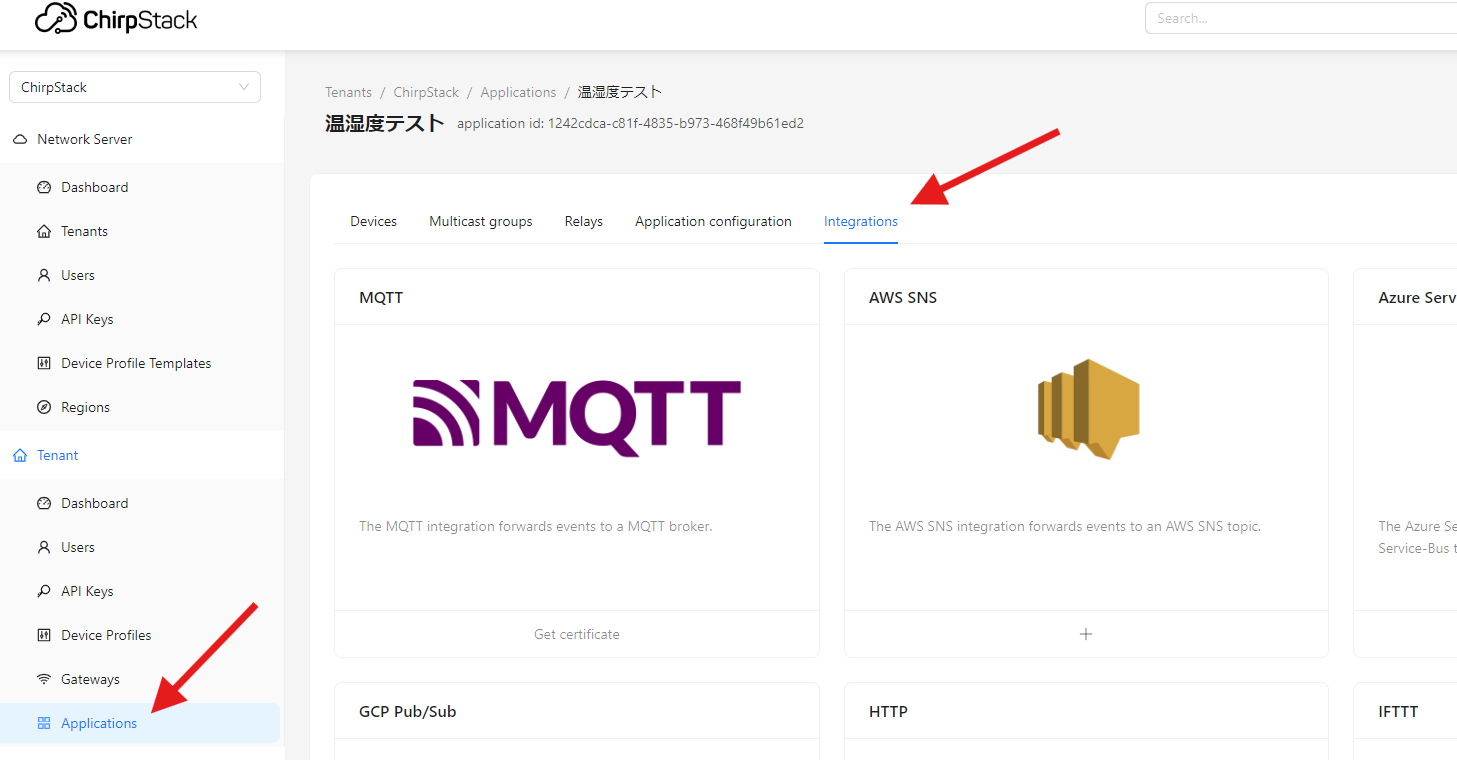Click the Device Profile Templates sliders icon
The height and width of the screenshot is (760, 1457).
(44, 363)
